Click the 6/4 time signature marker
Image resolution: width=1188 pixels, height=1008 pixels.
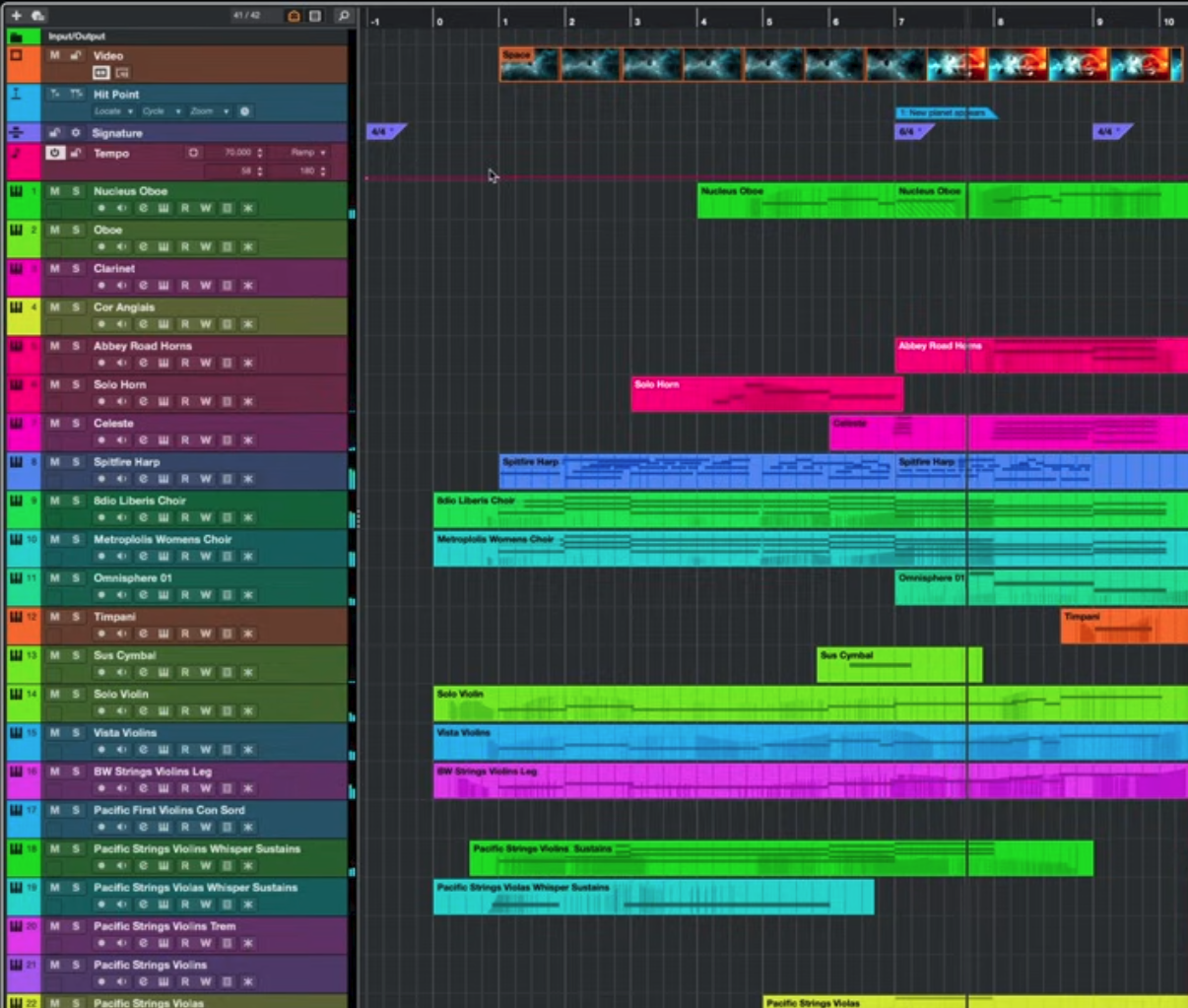pos(912,131)
